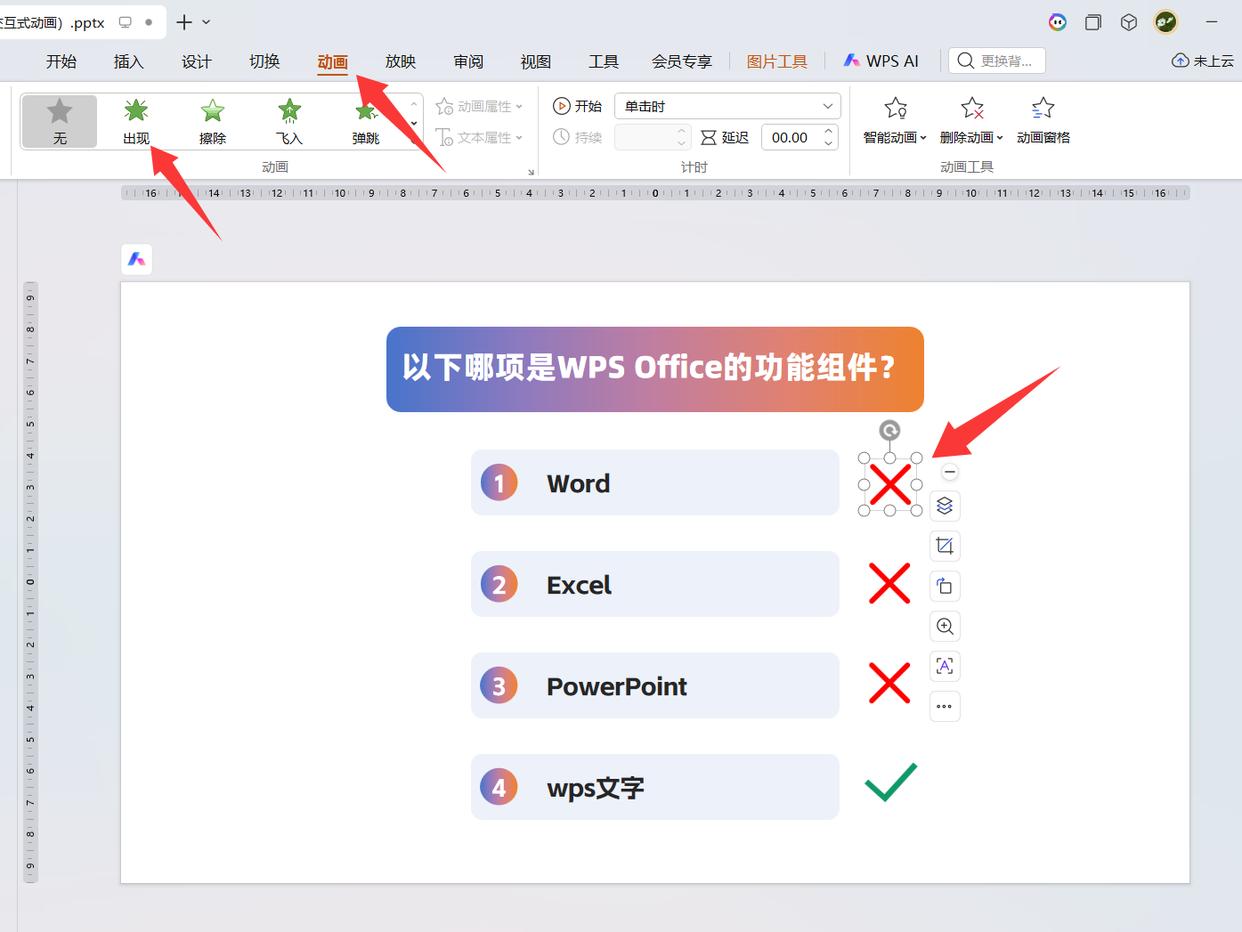Apply the 出现 (Appear) animation effect
1242x932 pixels.
point(136,121)
